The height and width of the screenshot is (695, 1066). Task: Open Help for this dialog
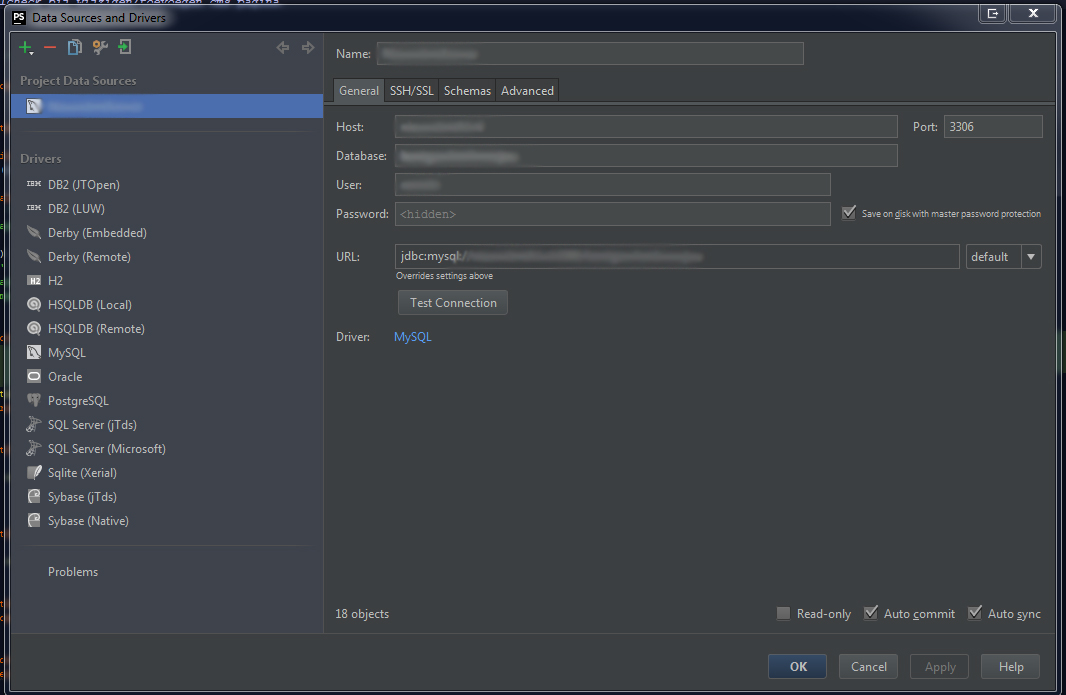(1011, 666)
